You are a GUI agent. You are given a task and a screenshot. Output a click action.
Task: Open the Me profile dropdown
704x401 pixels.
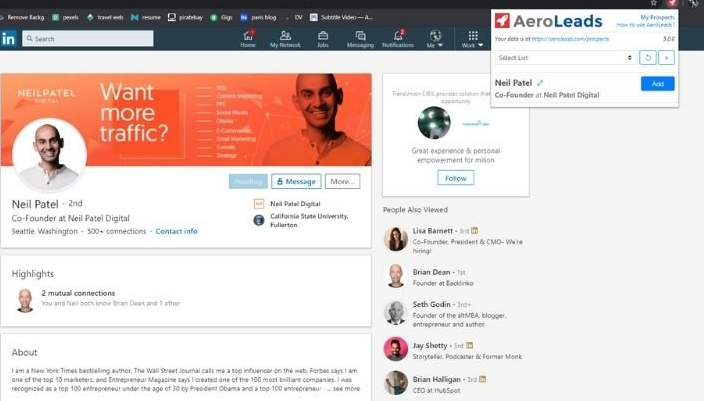(x=435, y=39)
